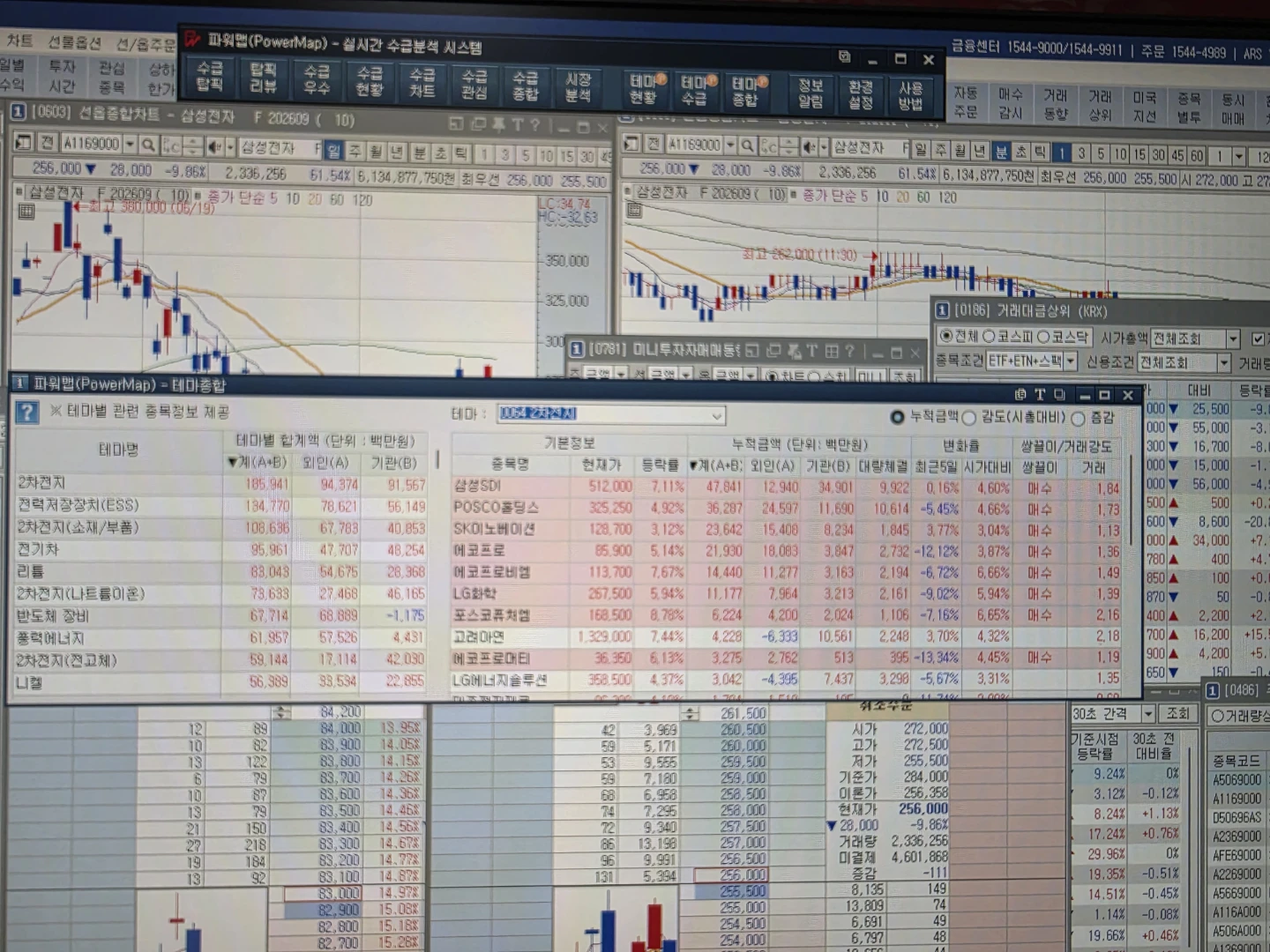Click the speaker icon in the left chart toolbar

[213, 145]
